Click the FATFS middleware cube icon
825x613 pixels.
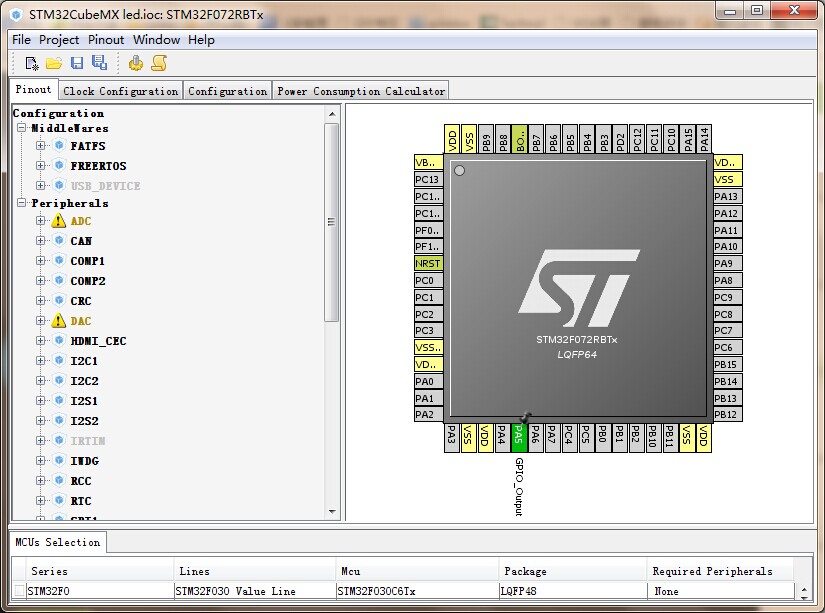click(x=59, y=145)
